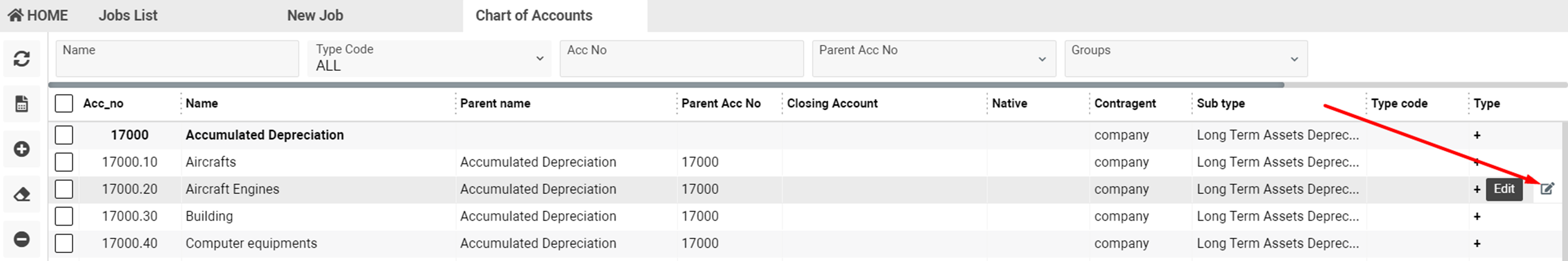The height and width of the screenshot is (261, 1568).
Task: Click the add (plus circle) sidebar icon
Action: coord(22,149)
